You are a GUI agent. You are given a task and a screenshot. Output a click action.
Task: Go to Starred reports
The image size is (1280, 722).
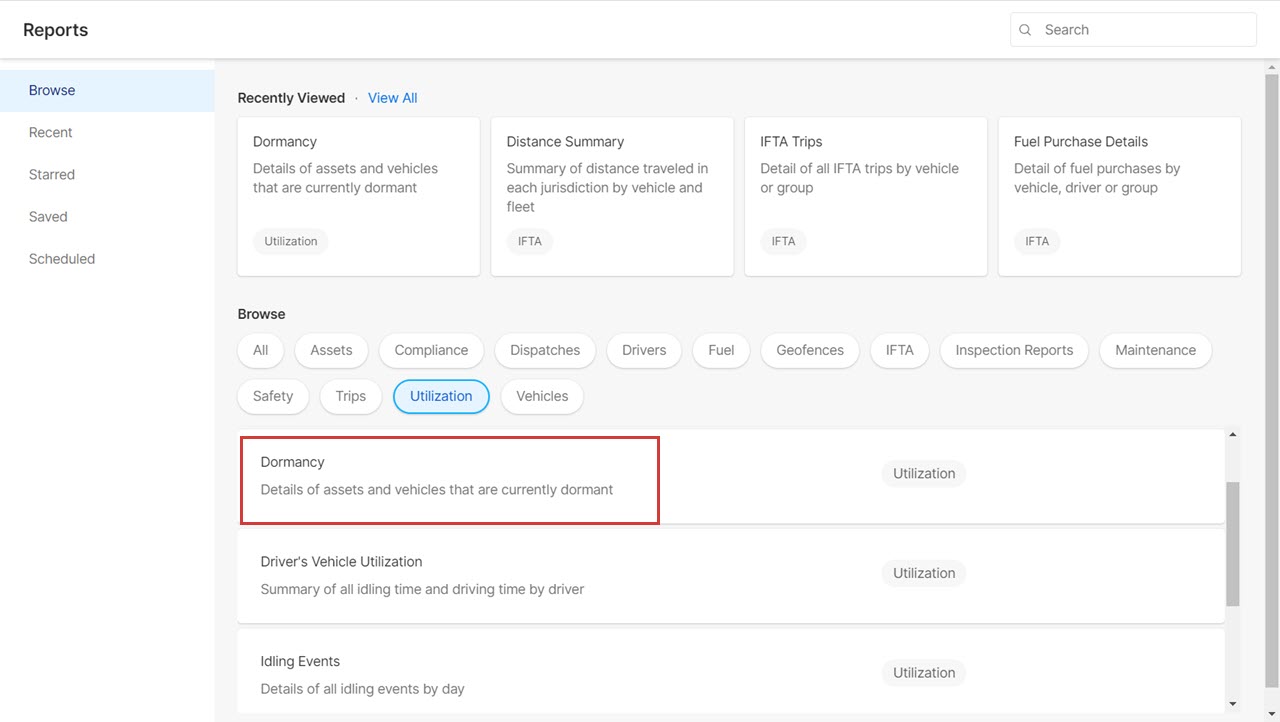[x=107, y=174]
